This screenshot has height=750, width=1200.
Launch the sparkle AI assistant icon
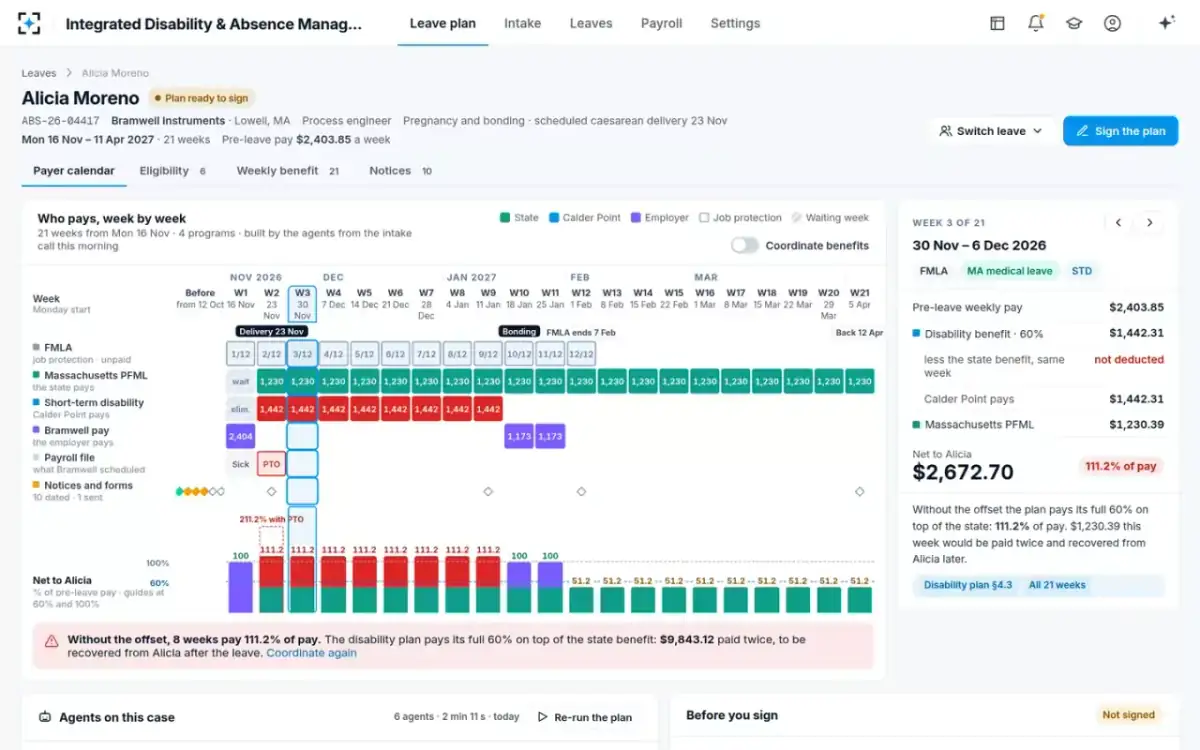pyautogui.click(x=1165, y=24)
